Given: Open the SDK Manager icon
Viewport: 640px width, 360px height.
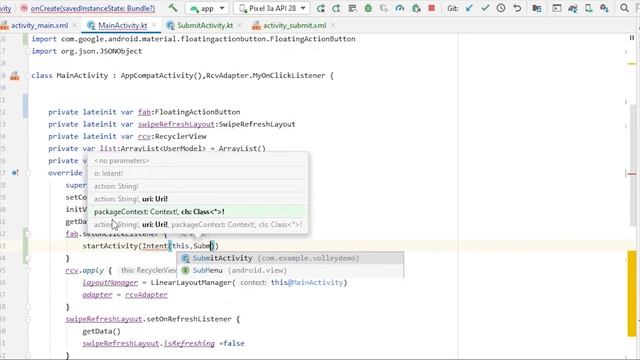Looking at the screenshot, I should 604,8.
